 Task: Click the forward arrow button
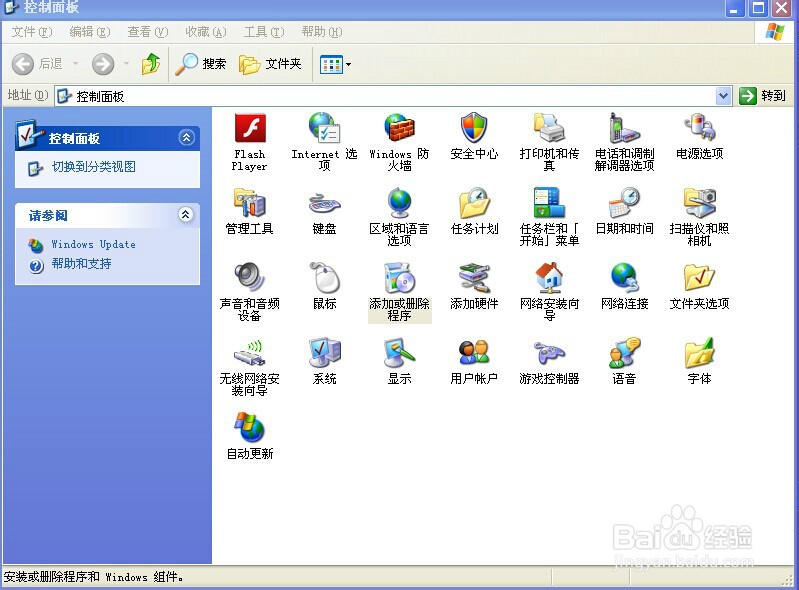103,64
